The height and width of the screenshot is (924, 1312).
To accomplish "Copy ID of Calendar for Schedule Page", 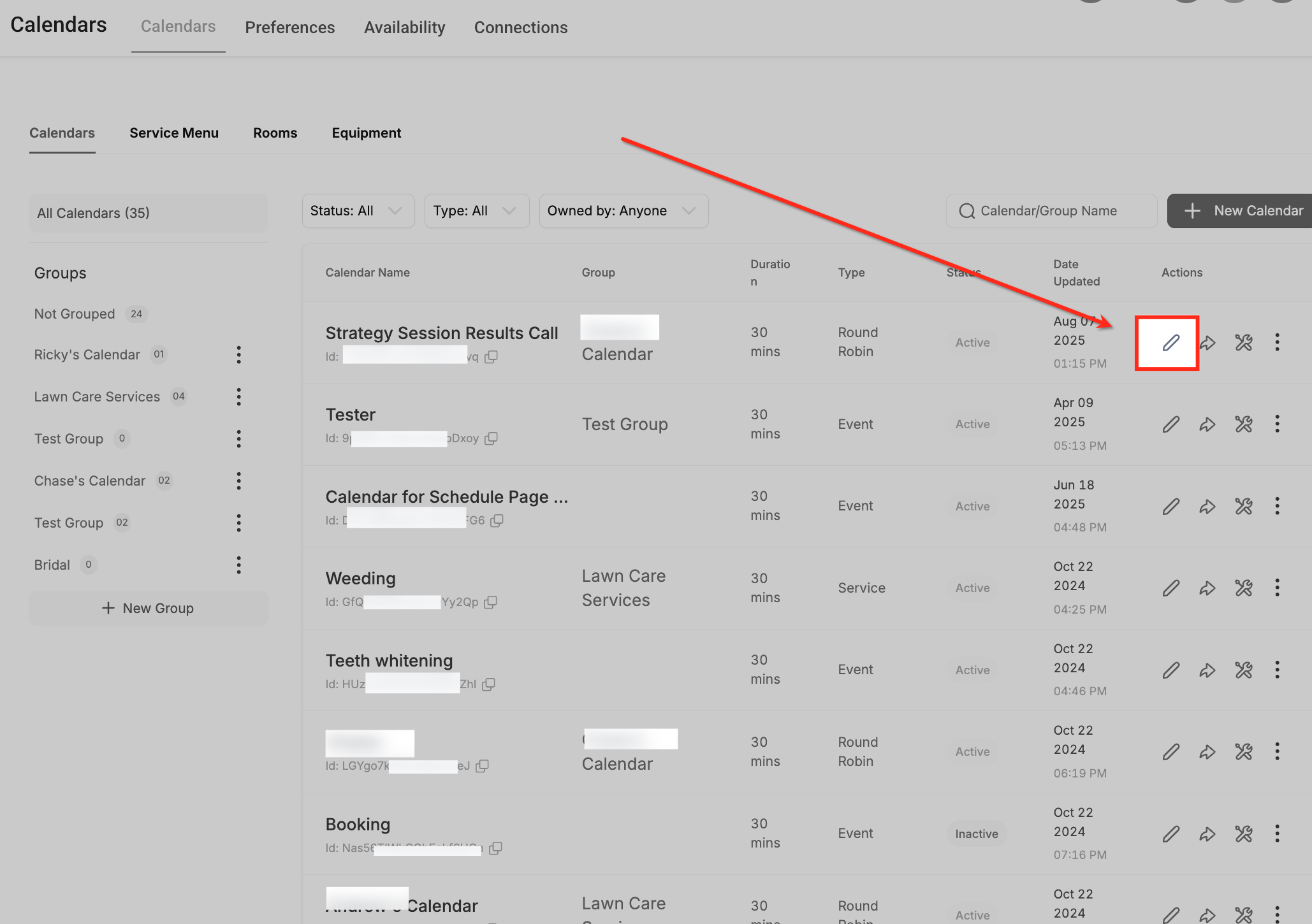I will (497, 521).
